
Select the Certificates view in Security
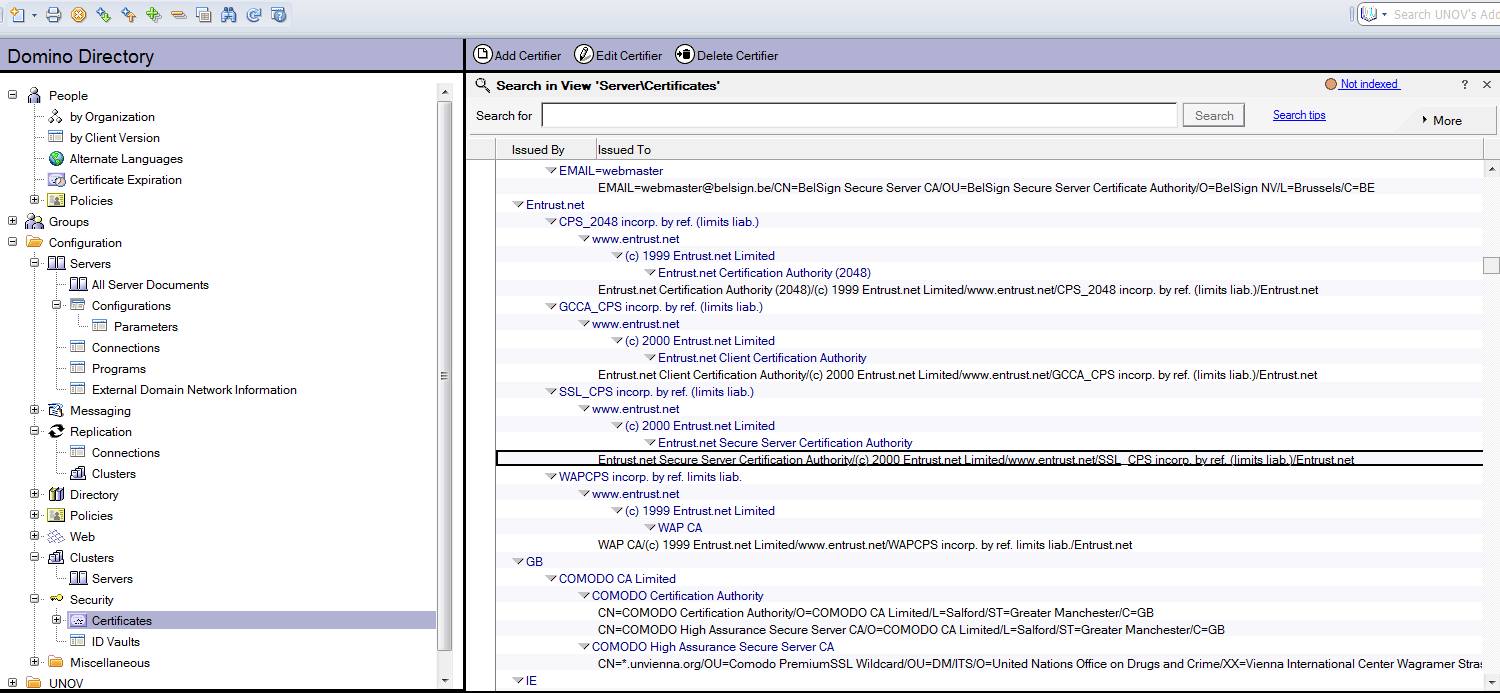(121, 620)
